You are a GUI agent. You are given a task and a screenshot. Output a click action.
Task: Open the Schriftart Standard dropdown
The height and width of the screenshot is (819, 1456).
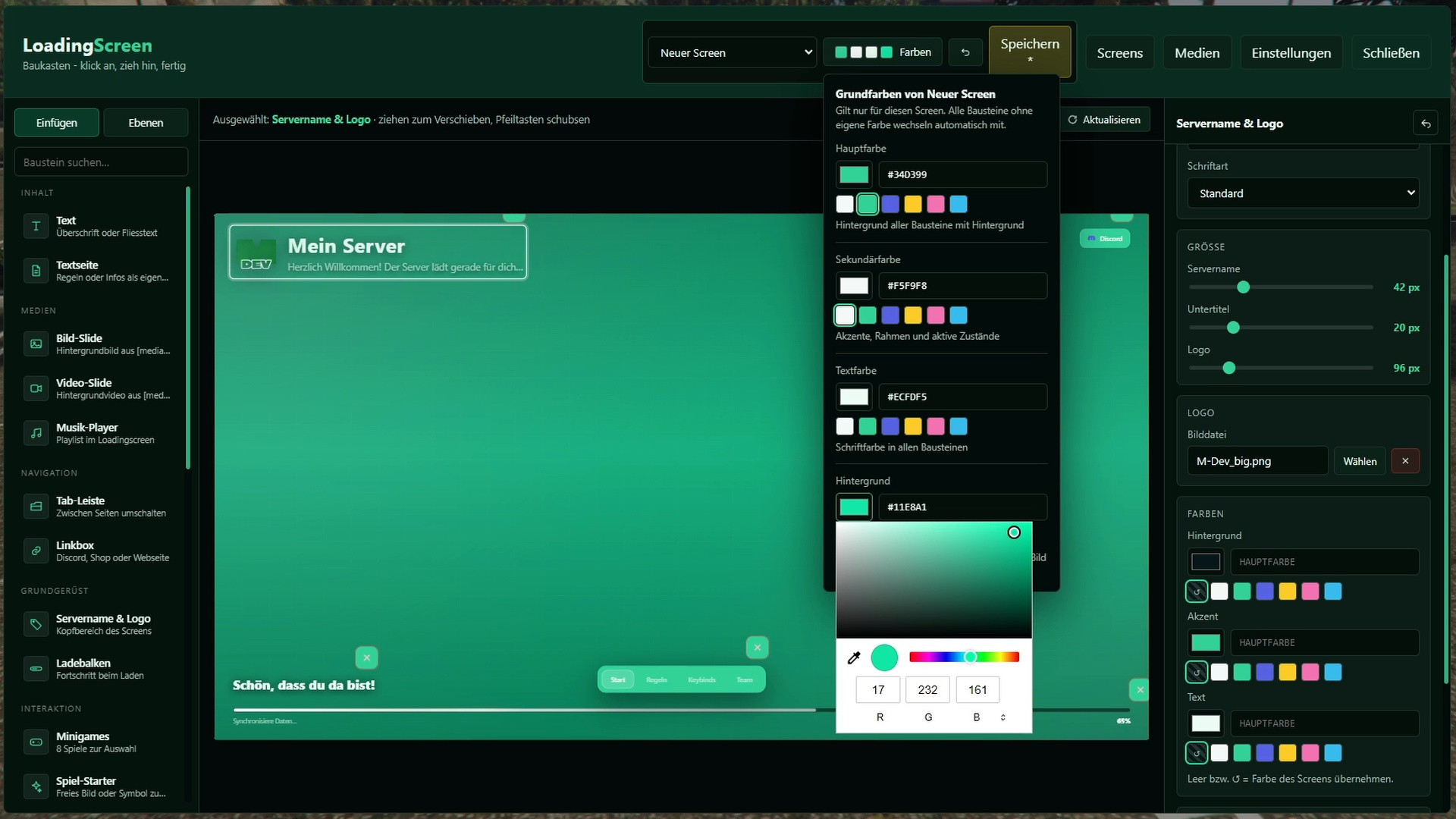tap(1303, 193)
